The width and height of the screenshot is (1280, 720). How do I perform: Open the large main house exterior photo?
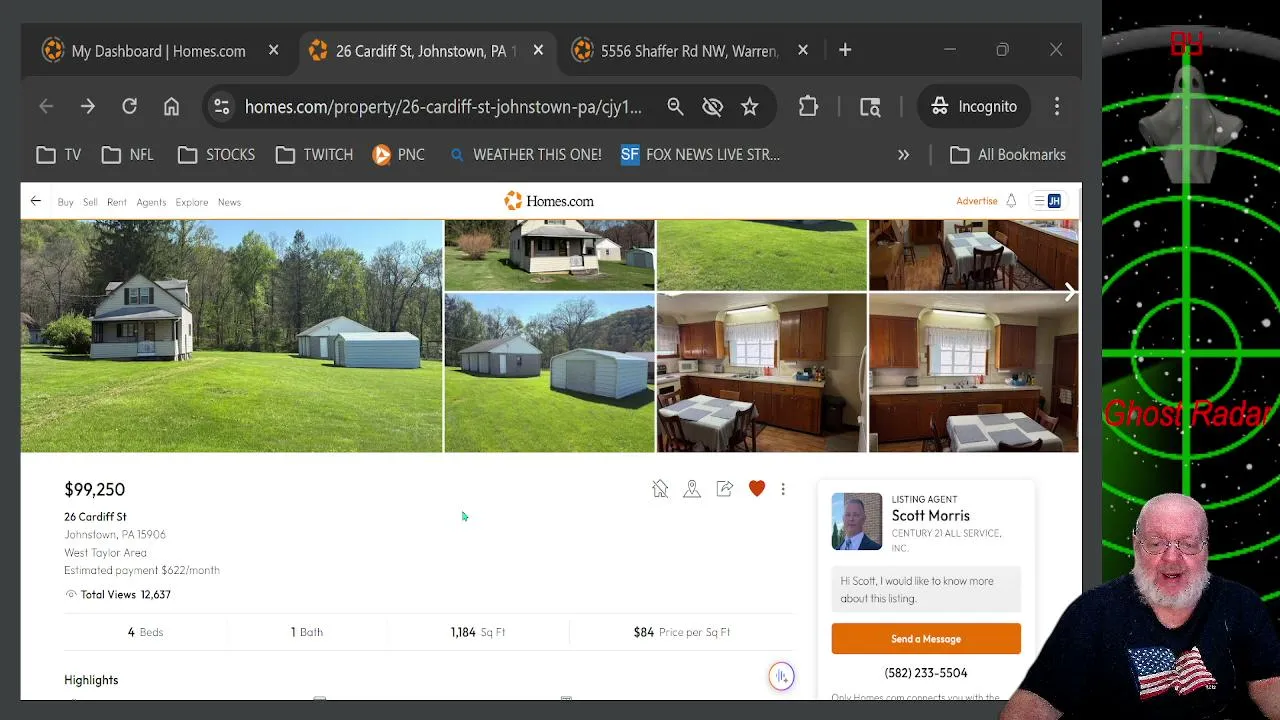coord(231,336)
